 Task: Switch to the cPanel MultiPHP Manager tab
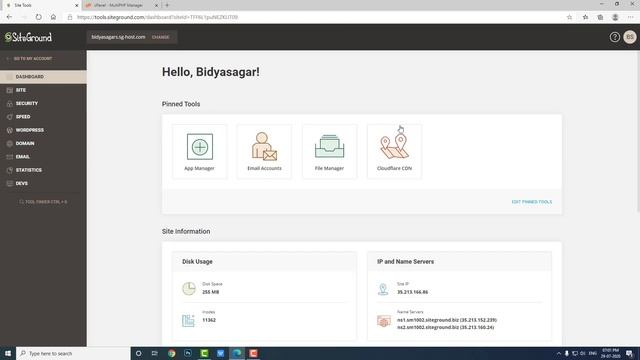point(121,5)
